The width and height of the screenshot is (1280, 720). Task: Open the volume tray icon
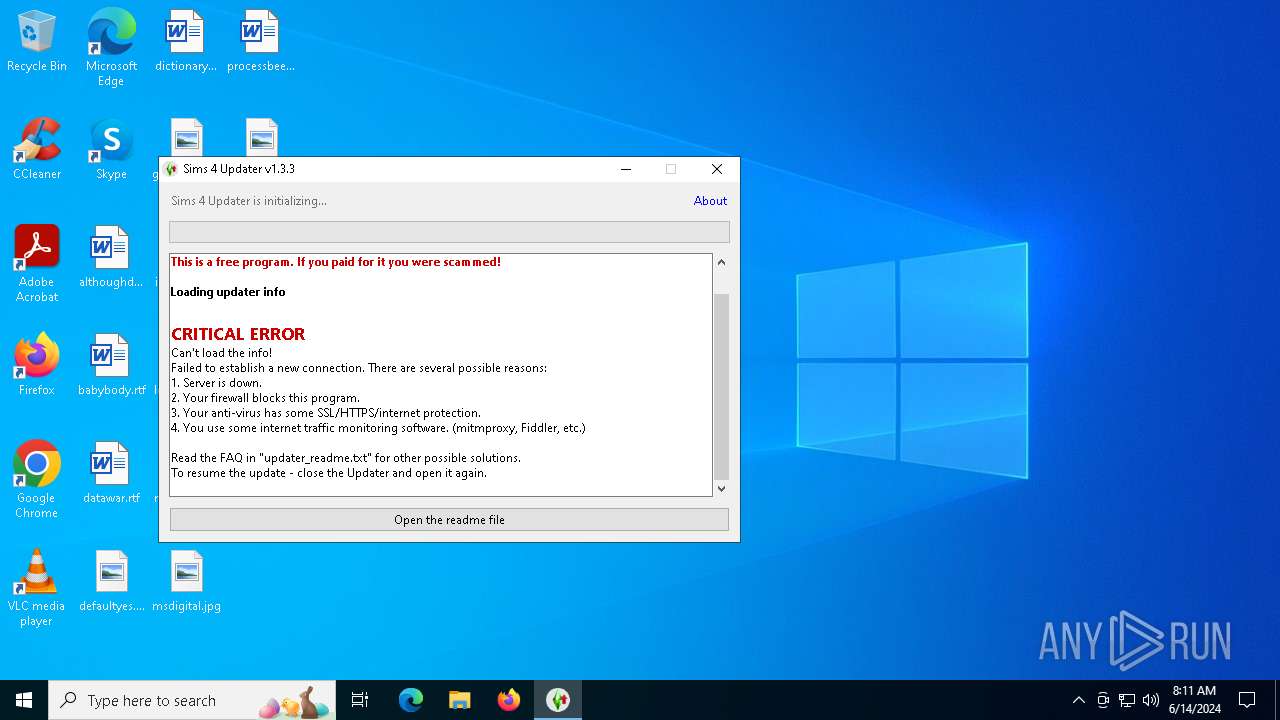click(x=1151, y=700)
